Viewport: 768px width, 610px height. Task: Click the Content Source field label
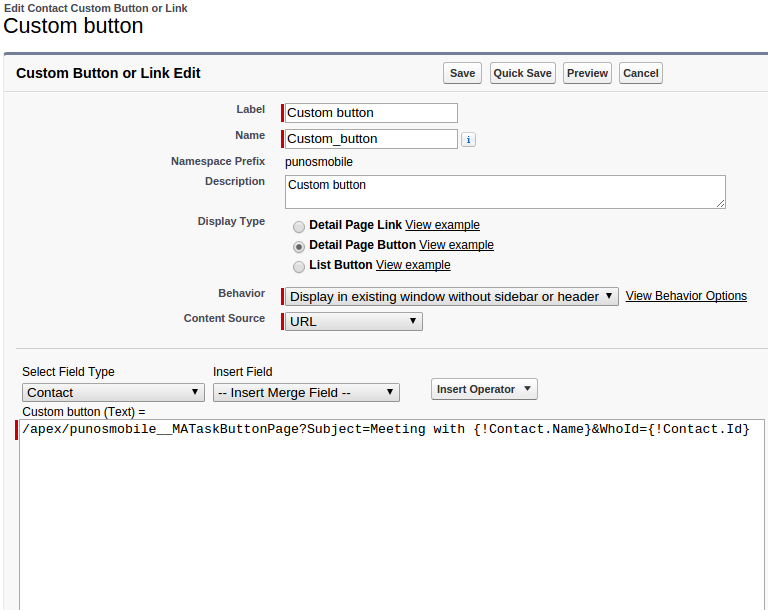[x=224, y=318]
